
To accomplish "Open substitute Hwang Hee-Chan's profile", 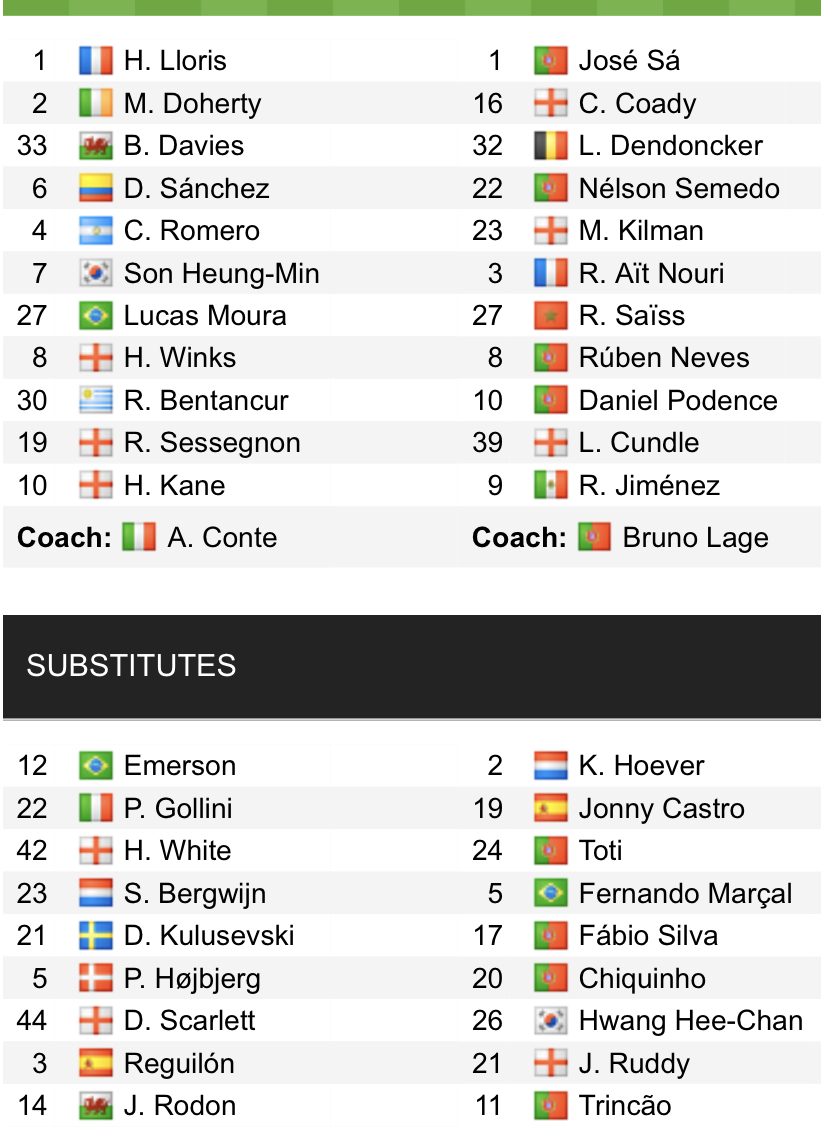I will click(x=690, y=1021).
